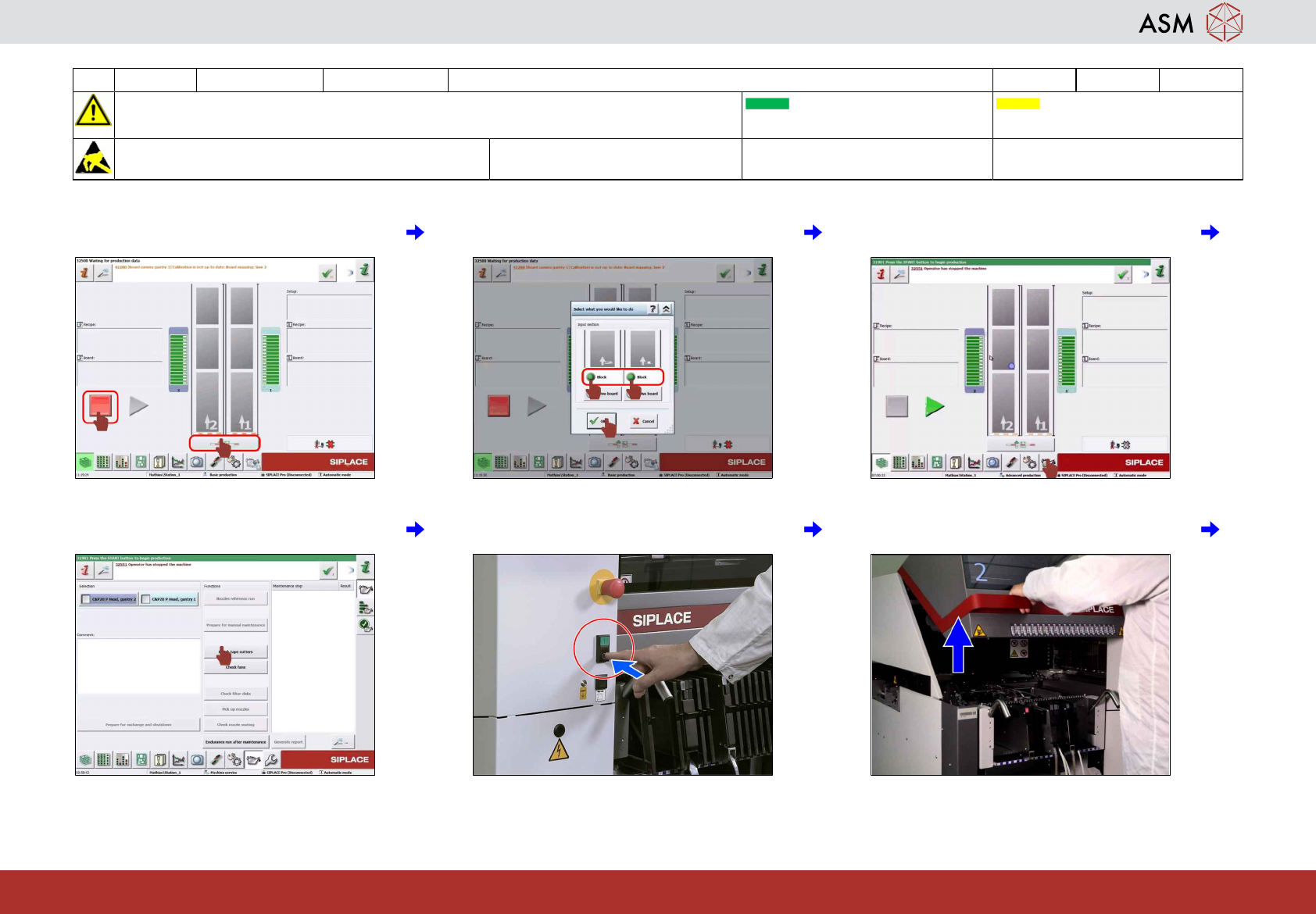The height and width of the screenshot is (914, 1316).
Task: Open the green cube production icon in maintenance toolbar
Action: [x=85, y=759]
